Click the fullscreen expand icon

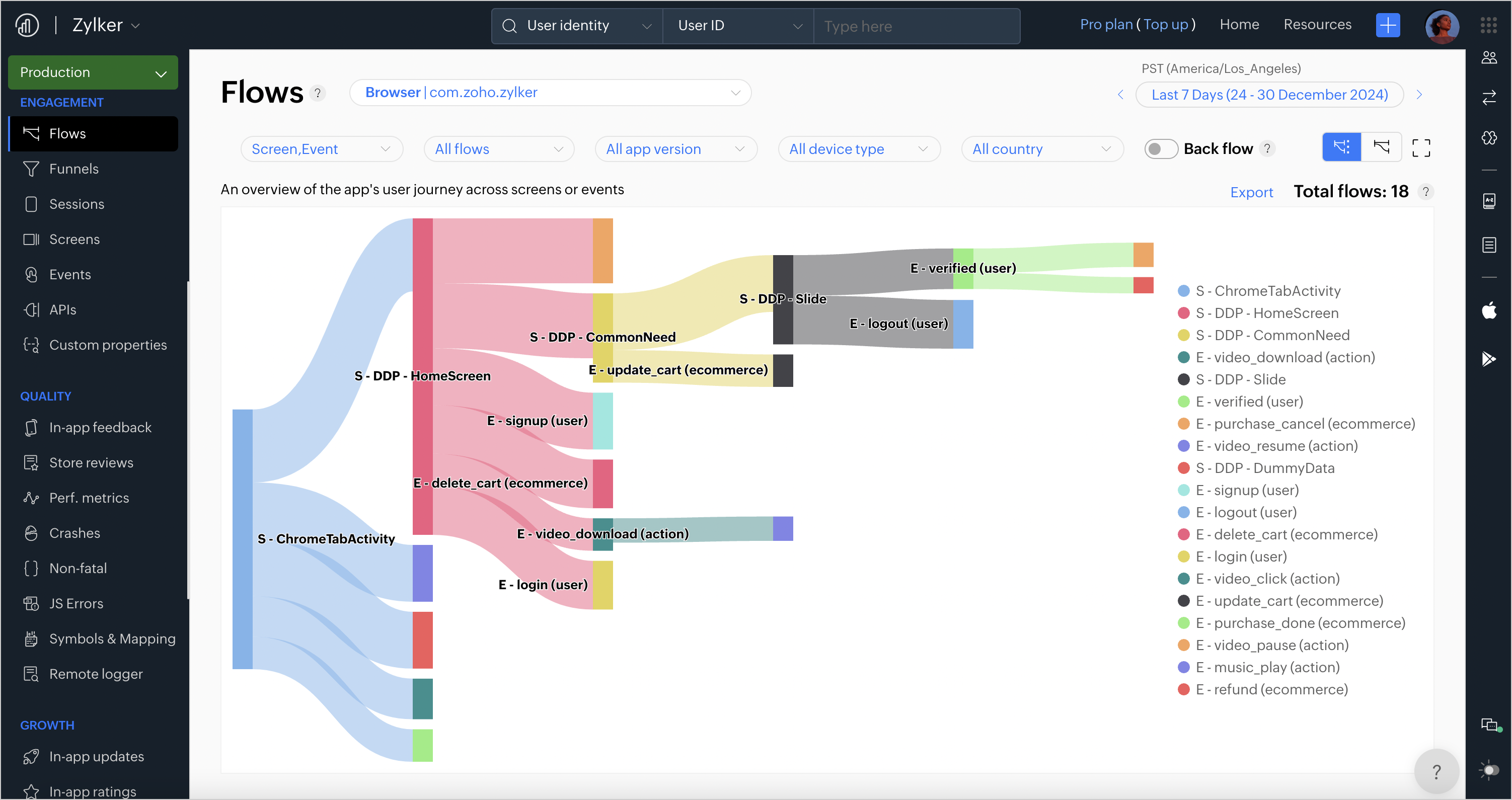[x=1420, y=148]
